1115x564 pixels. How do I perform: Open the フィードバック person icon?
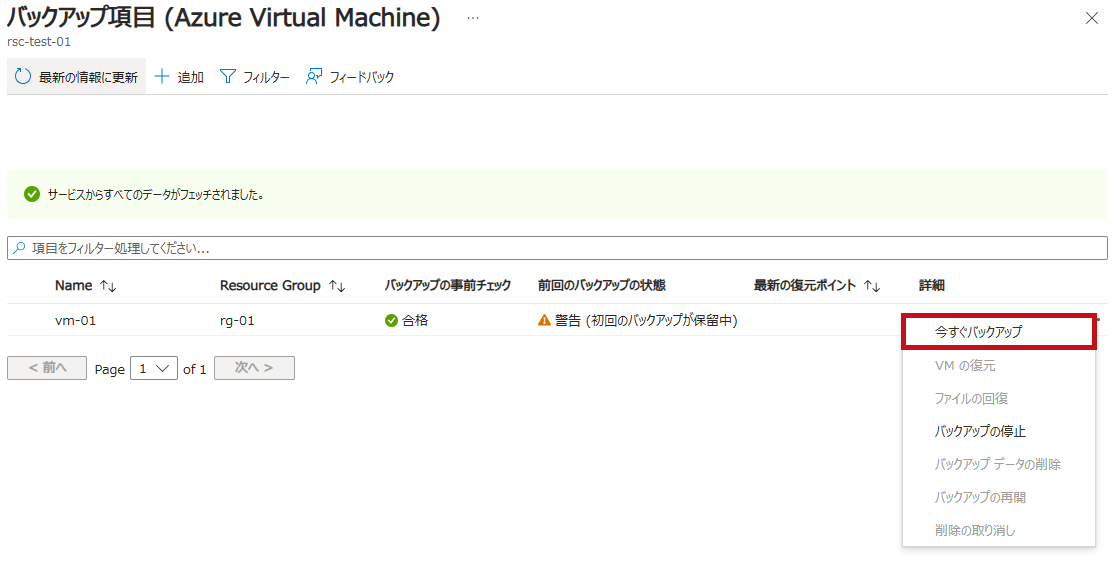[314, 76]
